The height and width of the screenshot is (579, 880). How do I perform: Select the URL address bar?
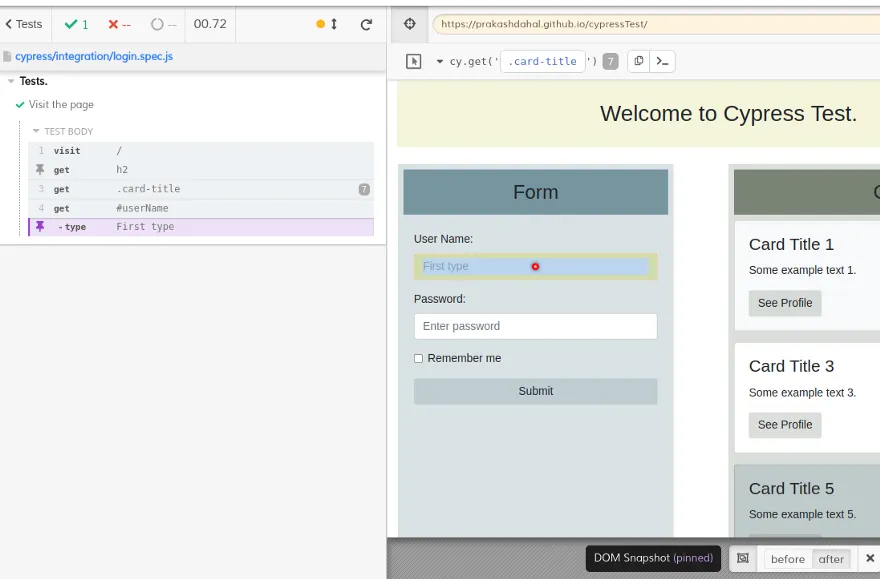point(656,24)
